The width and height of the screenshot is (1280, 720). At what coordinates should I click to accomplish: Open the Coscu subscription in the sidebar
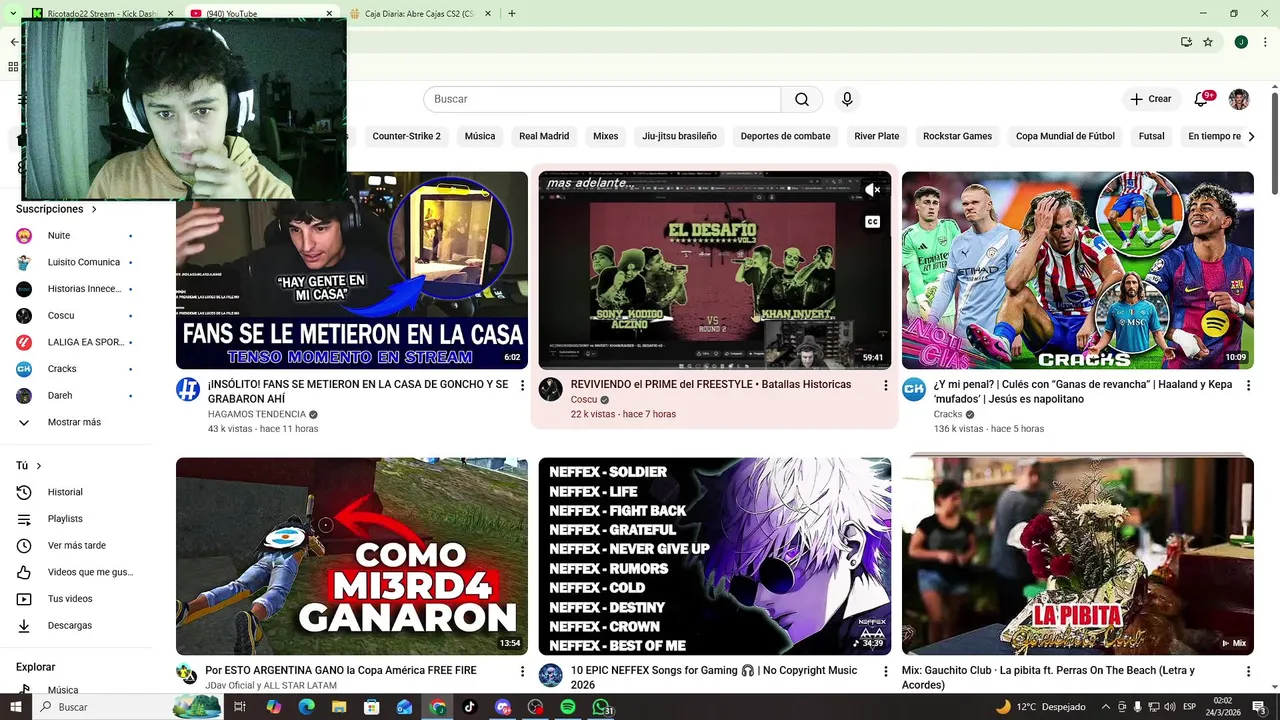click(76, 316)
